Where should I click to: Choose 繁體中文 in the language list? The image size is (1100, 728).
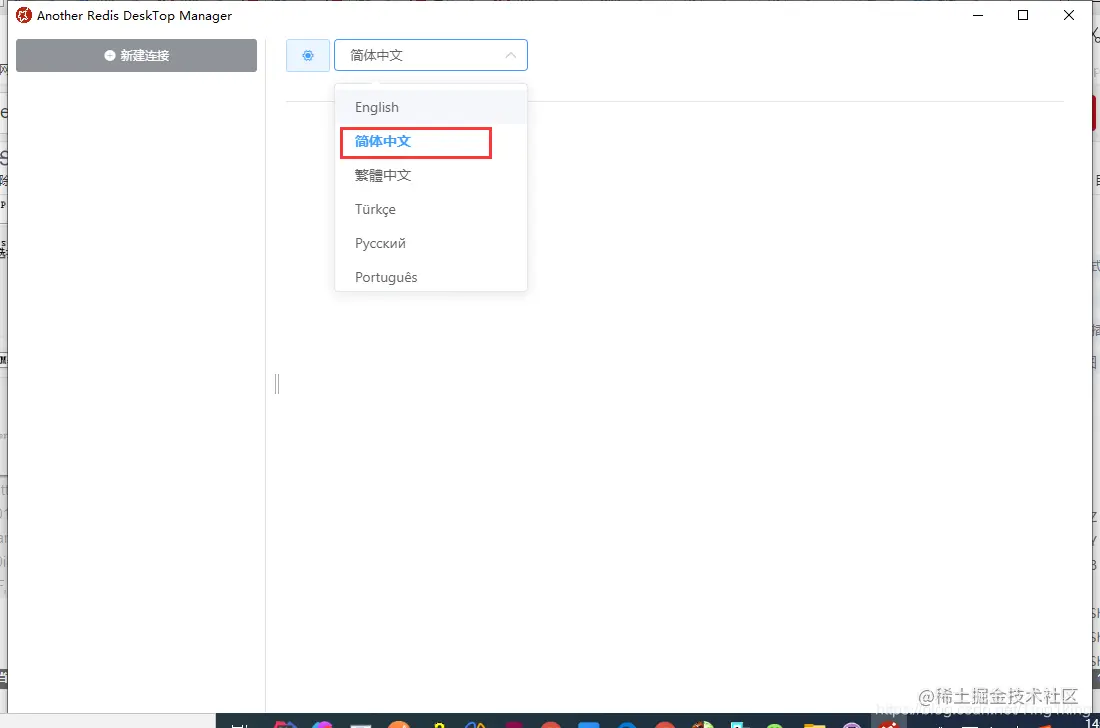click(x=431, y=175)
